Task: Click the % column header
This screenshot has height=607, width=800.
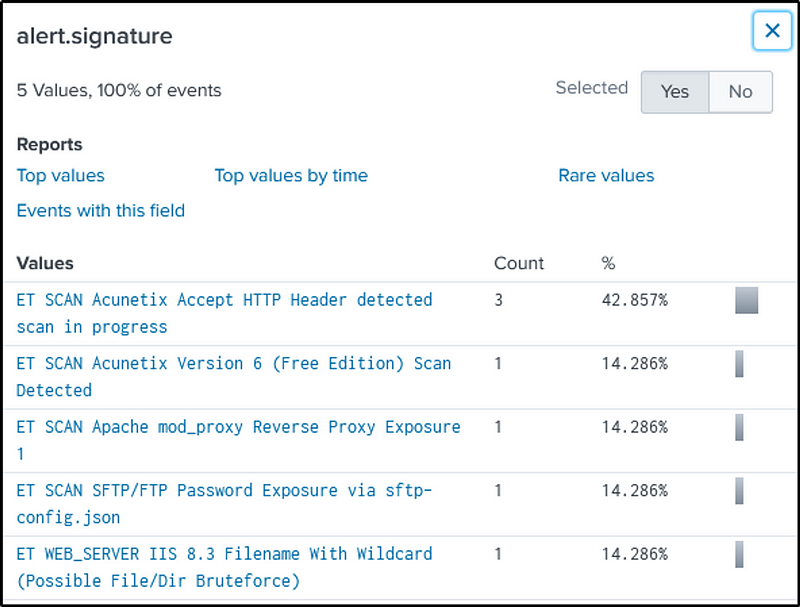Action: tap(608, 264)
